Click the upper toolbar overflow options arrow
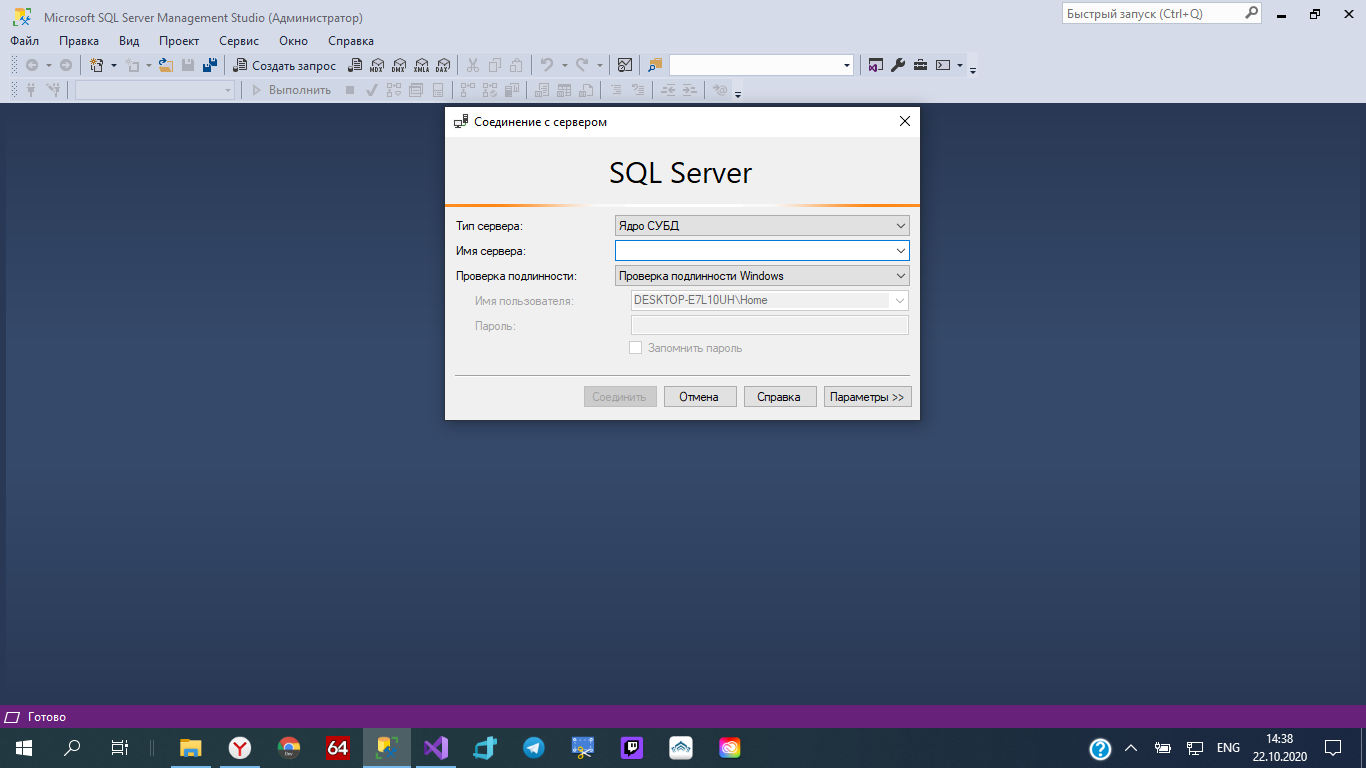Screen dimensions: 1366x768 [x=973, y=70]
